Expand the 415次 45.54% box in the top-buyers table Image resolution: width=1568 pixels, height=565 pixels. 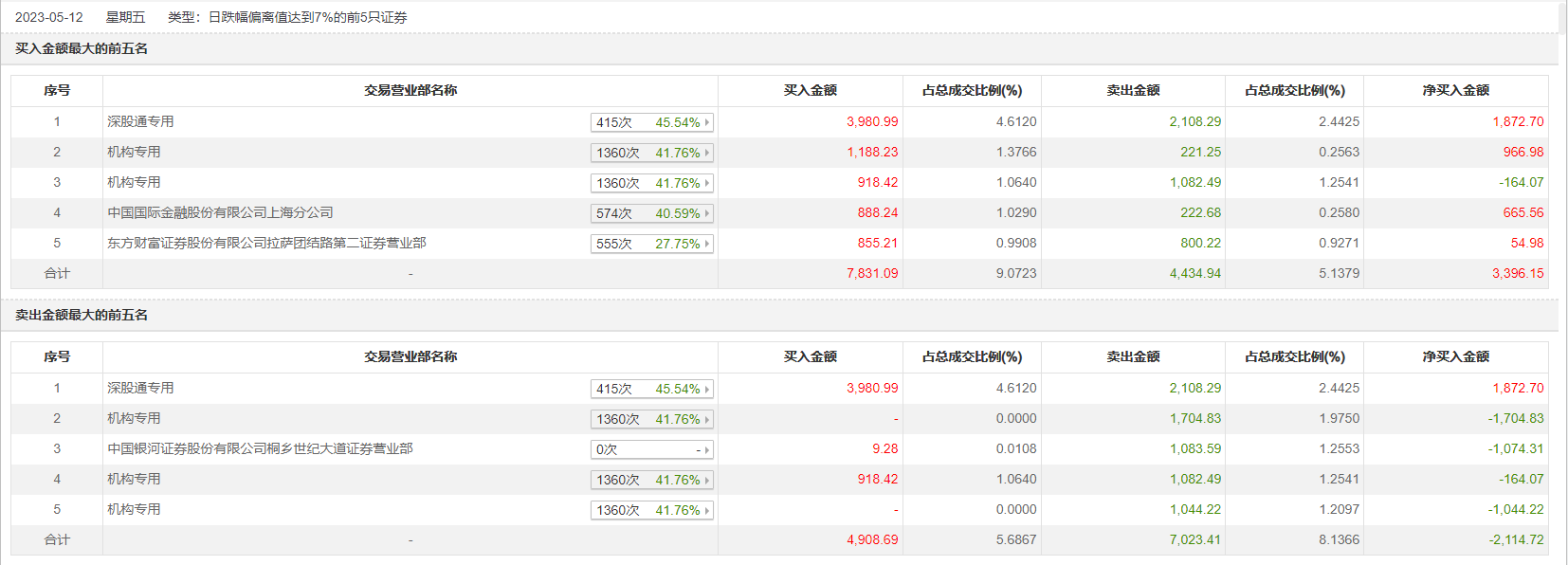(651, 122)
